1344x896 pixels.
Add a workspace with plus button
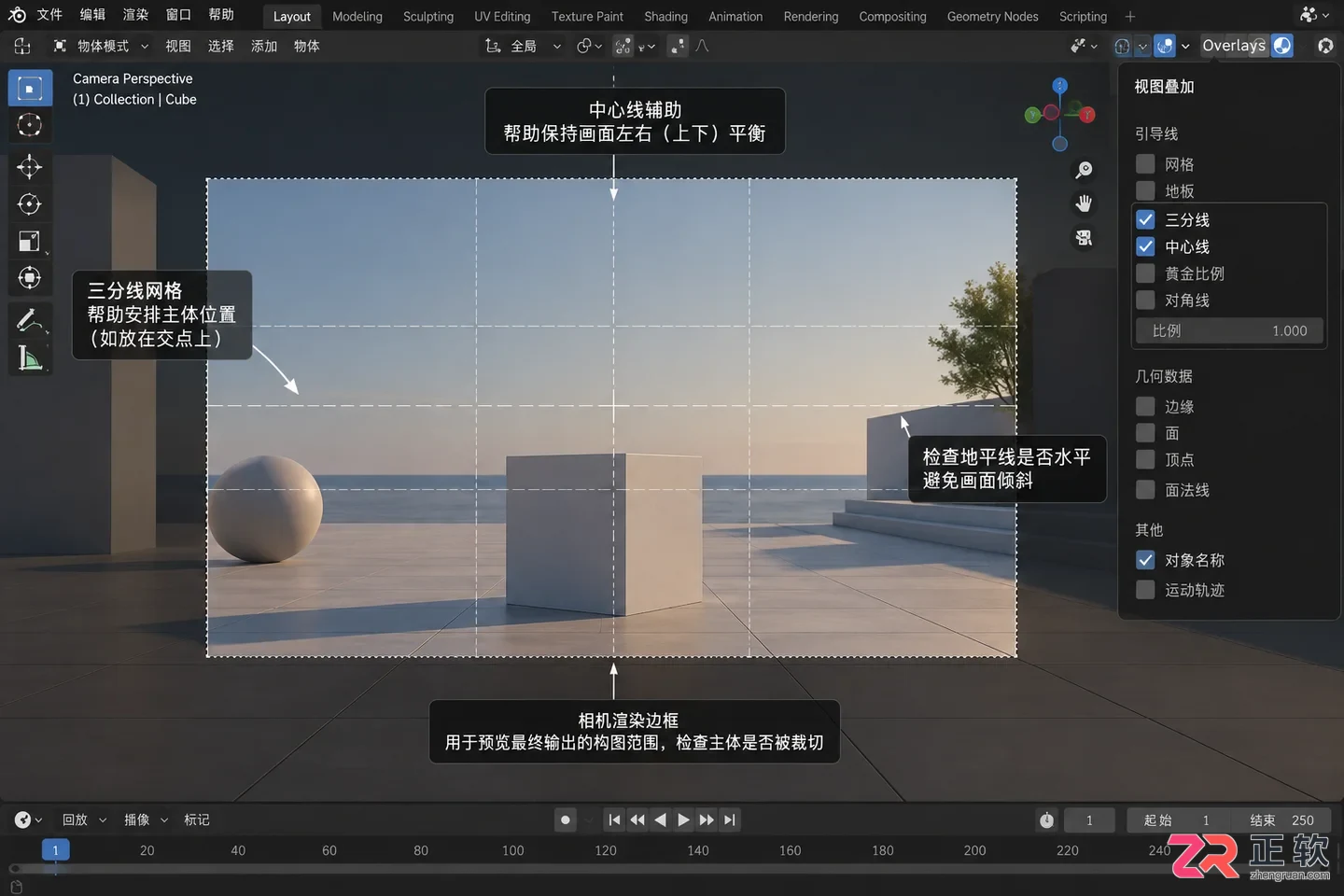tap(1130, 17)
